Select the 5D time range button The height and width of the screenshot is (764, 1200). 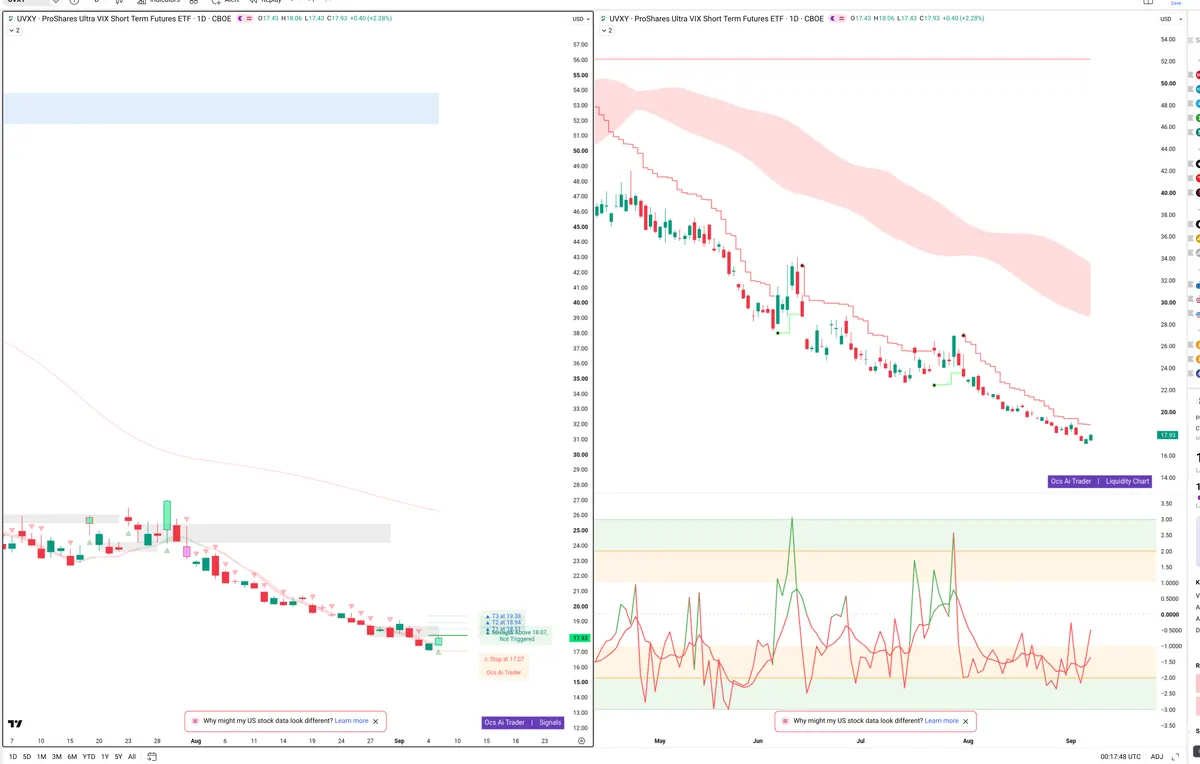click(27, 757)
